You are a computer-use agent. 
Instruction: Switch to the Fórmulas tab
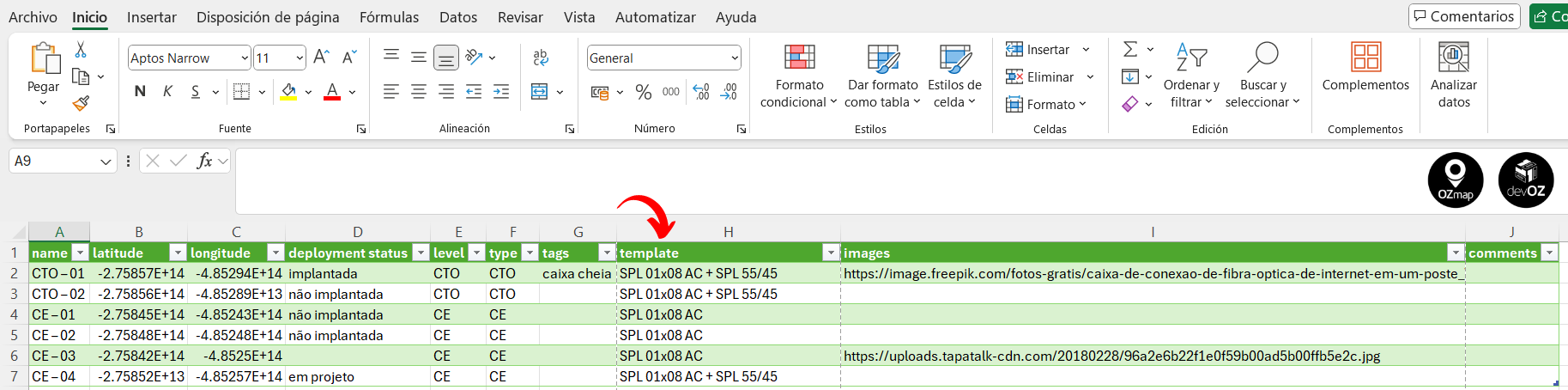(389, 17)
